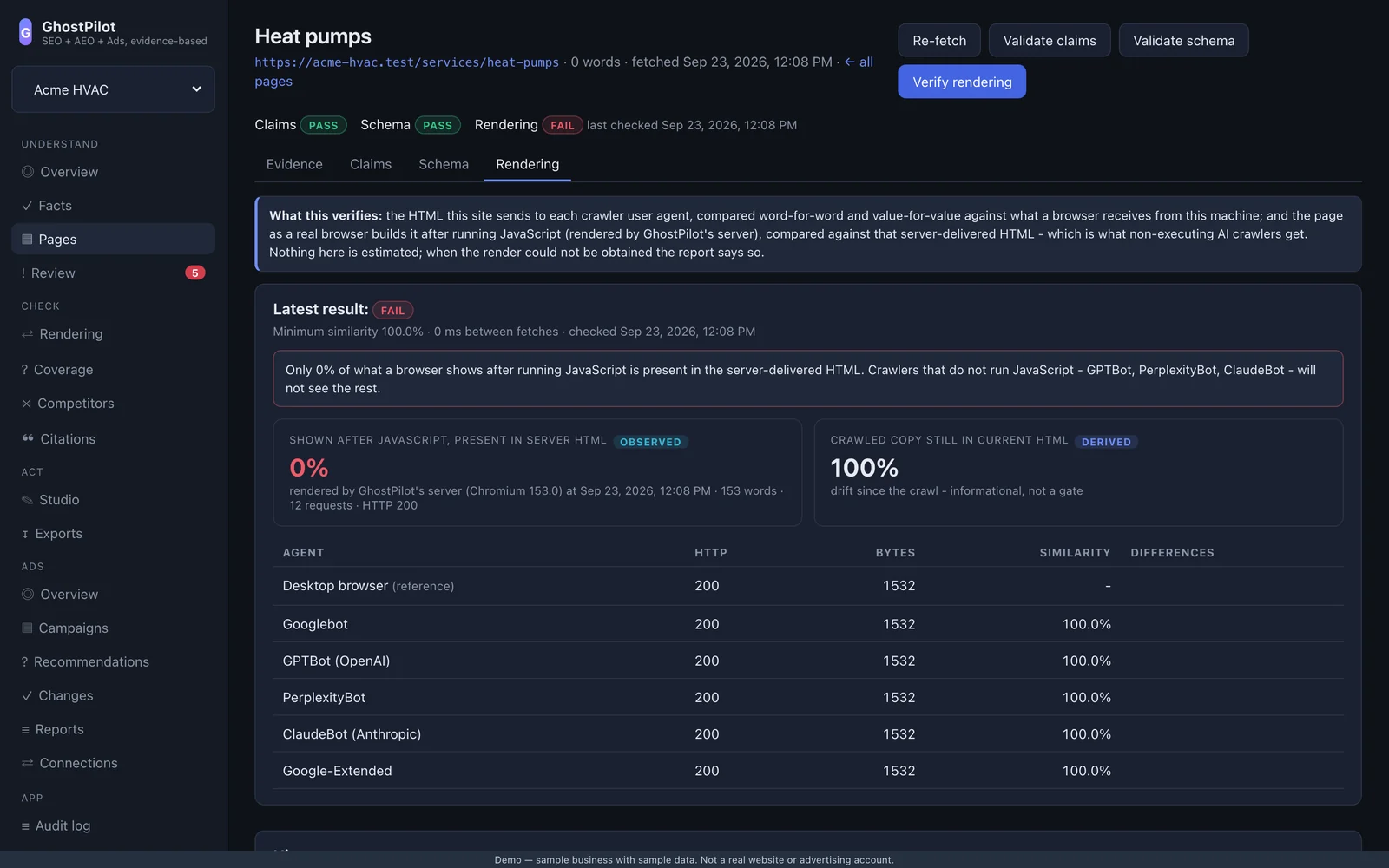Click the Latest result FAIL badge
Image resolution: width=1389 pixels, height=868 pixels.
(x=392, y=310)
